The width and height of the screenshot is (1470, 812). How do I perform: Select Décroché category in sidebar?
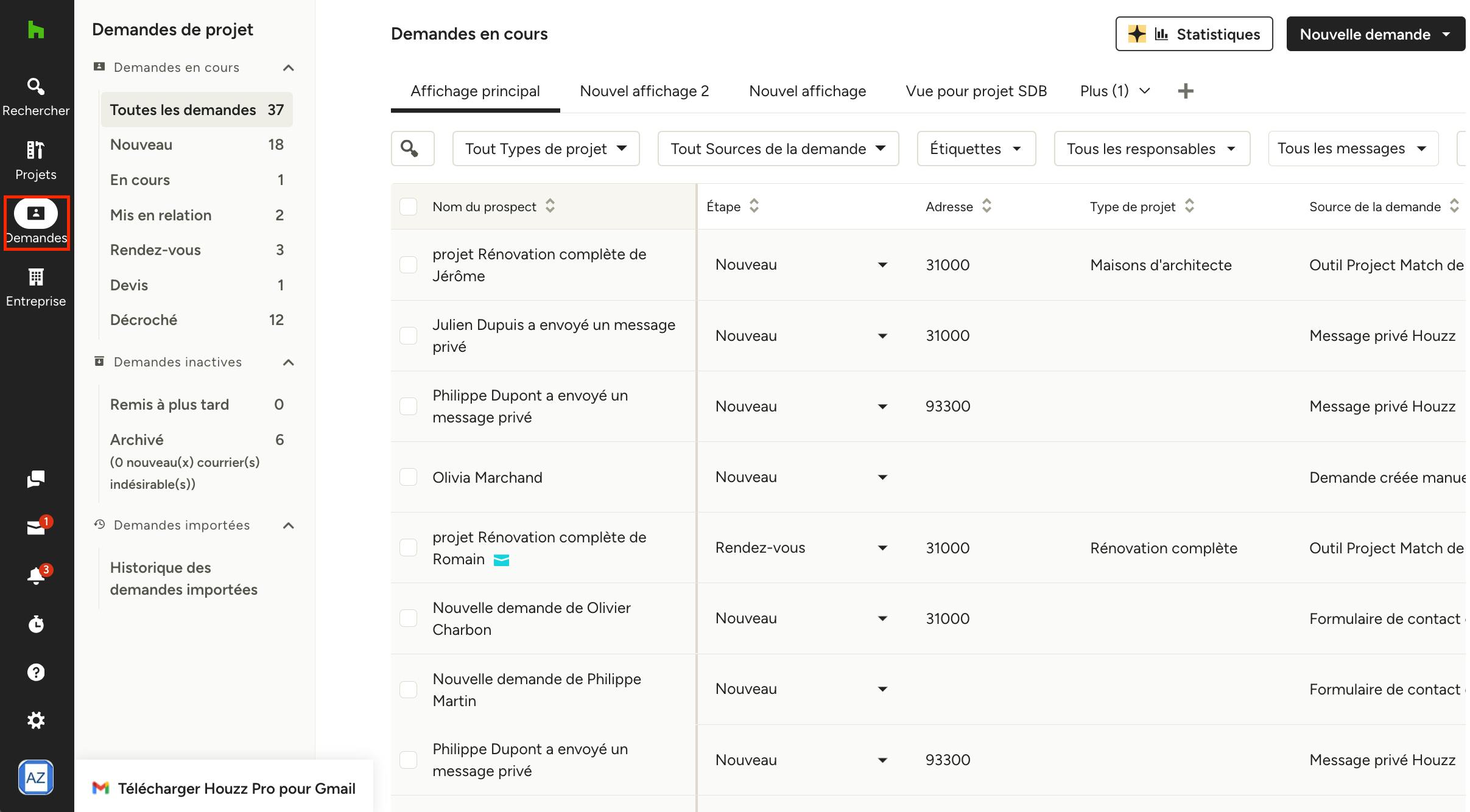point(197,320)
